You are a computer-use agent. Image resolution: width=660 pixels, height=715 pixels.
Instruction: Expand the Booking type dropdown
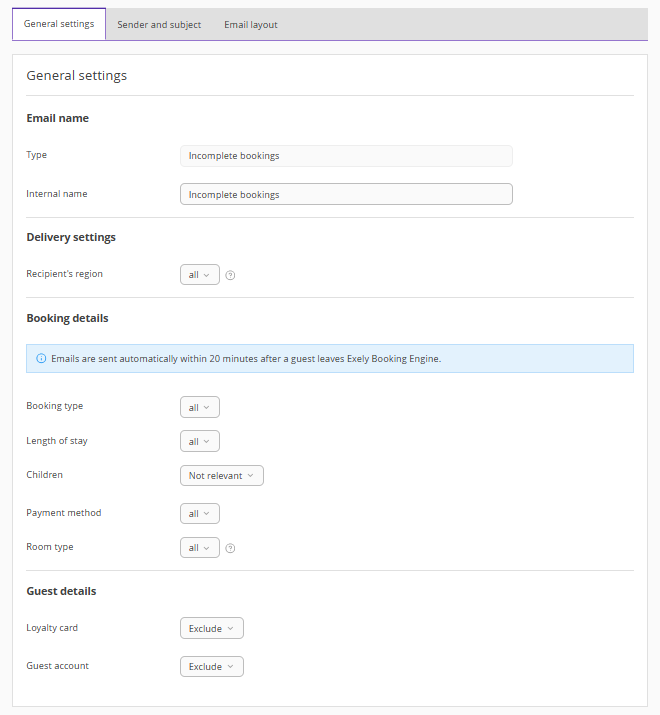tap(199, 407)
